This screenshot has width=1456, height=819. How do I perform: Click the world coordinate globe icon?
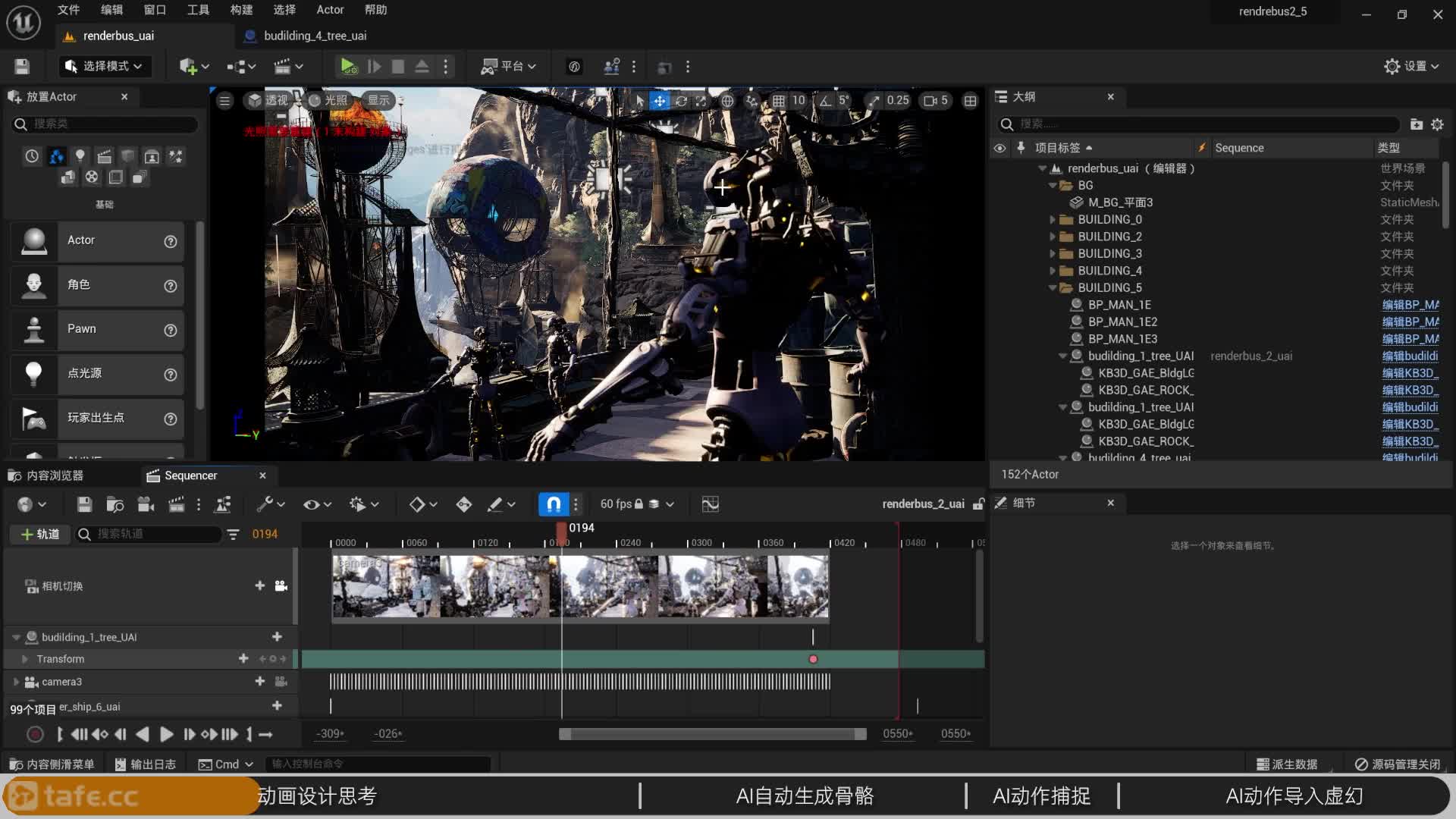click(x=727, y=100)
